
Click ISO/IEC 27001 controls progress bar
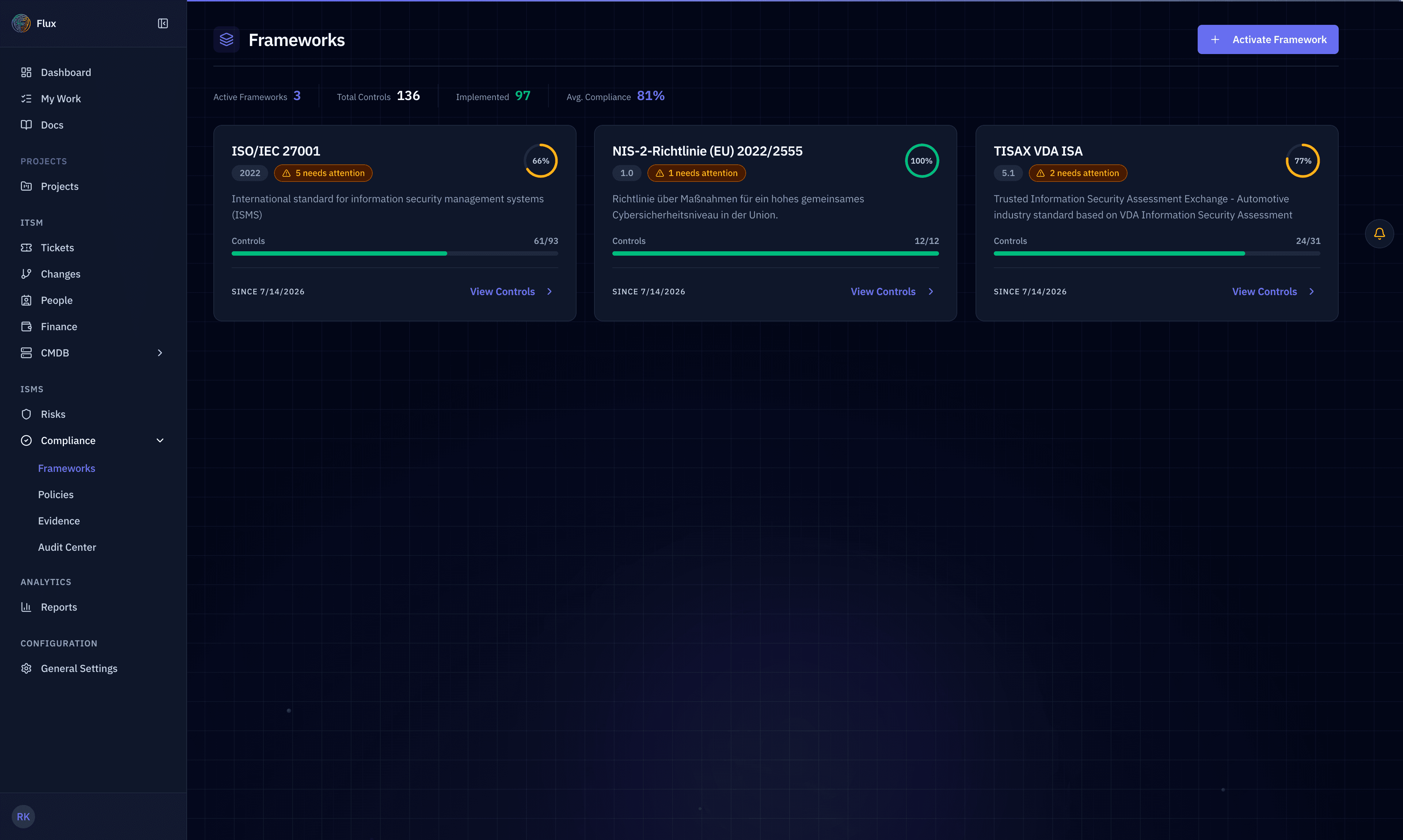coord(395,253)
